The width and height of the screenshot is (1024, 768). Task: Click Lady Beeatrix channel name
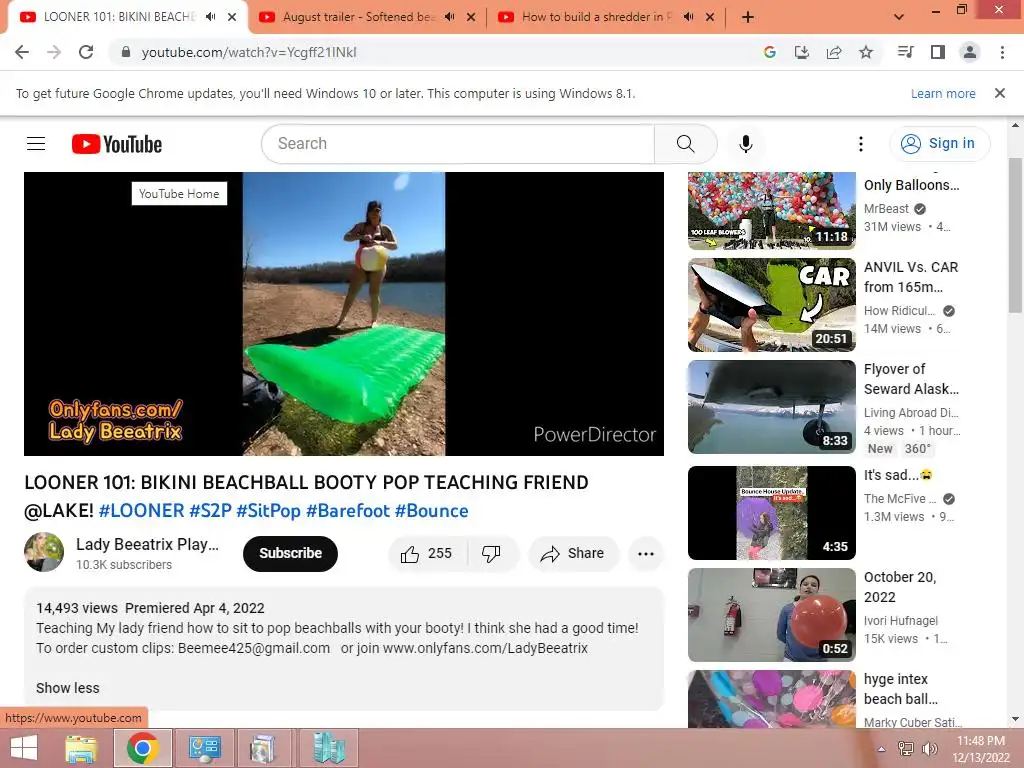click(147, 544)
